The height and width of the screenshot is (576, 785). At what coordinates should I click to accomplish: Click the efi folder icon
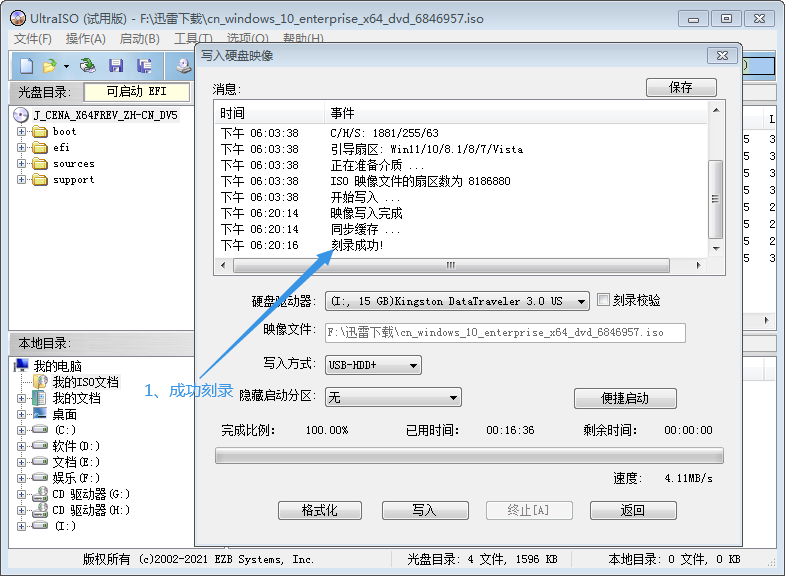point(40,148)
